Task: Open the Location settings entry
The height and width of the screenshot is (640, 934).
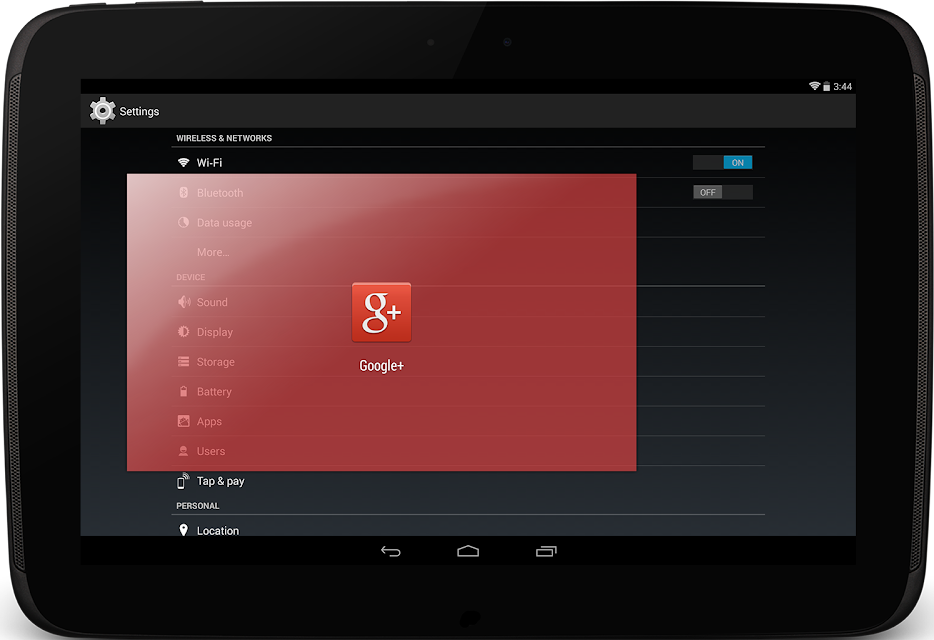Action: point(468,530)
